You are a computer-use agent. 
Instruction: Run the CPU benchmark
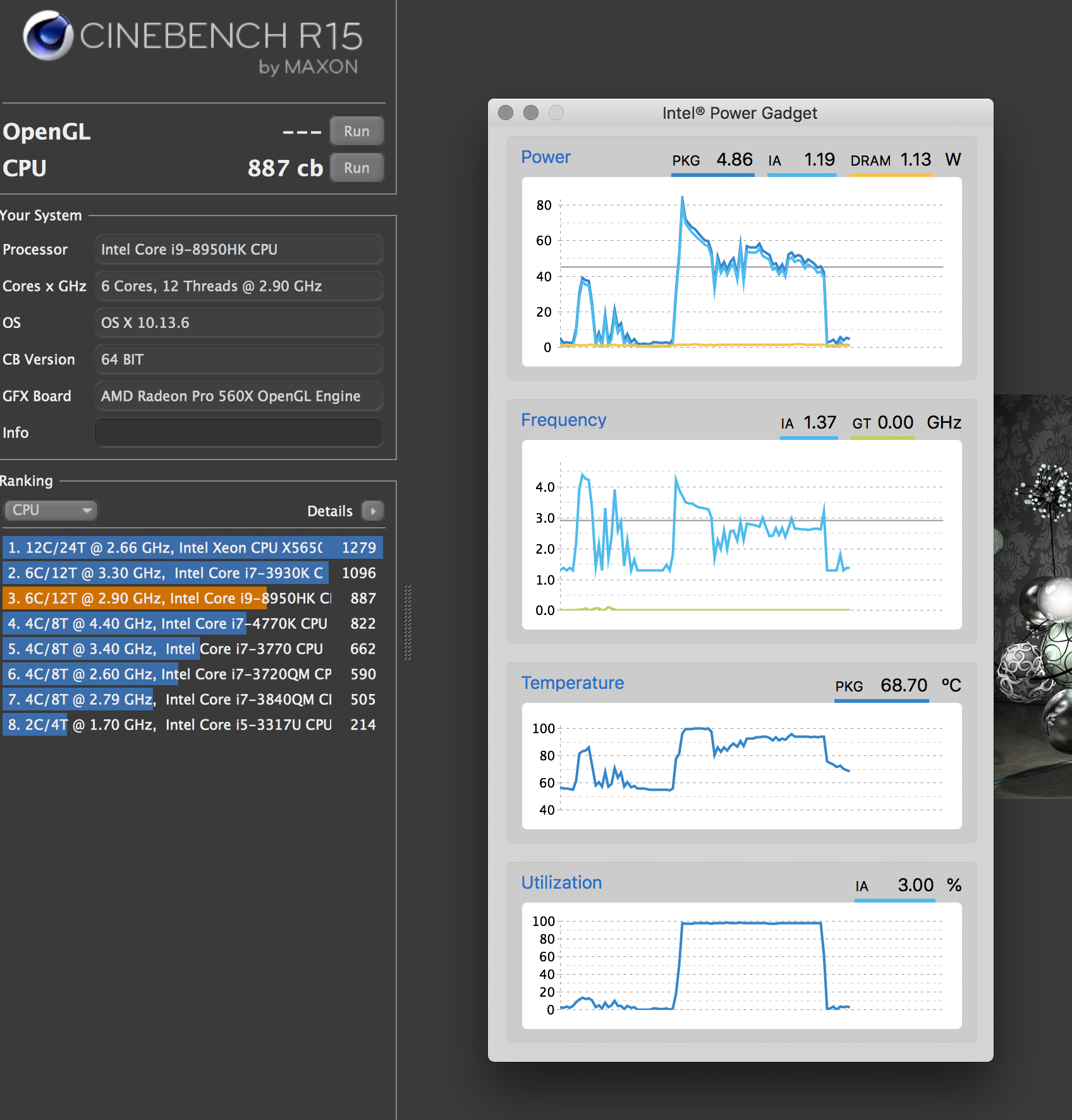point(356,168)
